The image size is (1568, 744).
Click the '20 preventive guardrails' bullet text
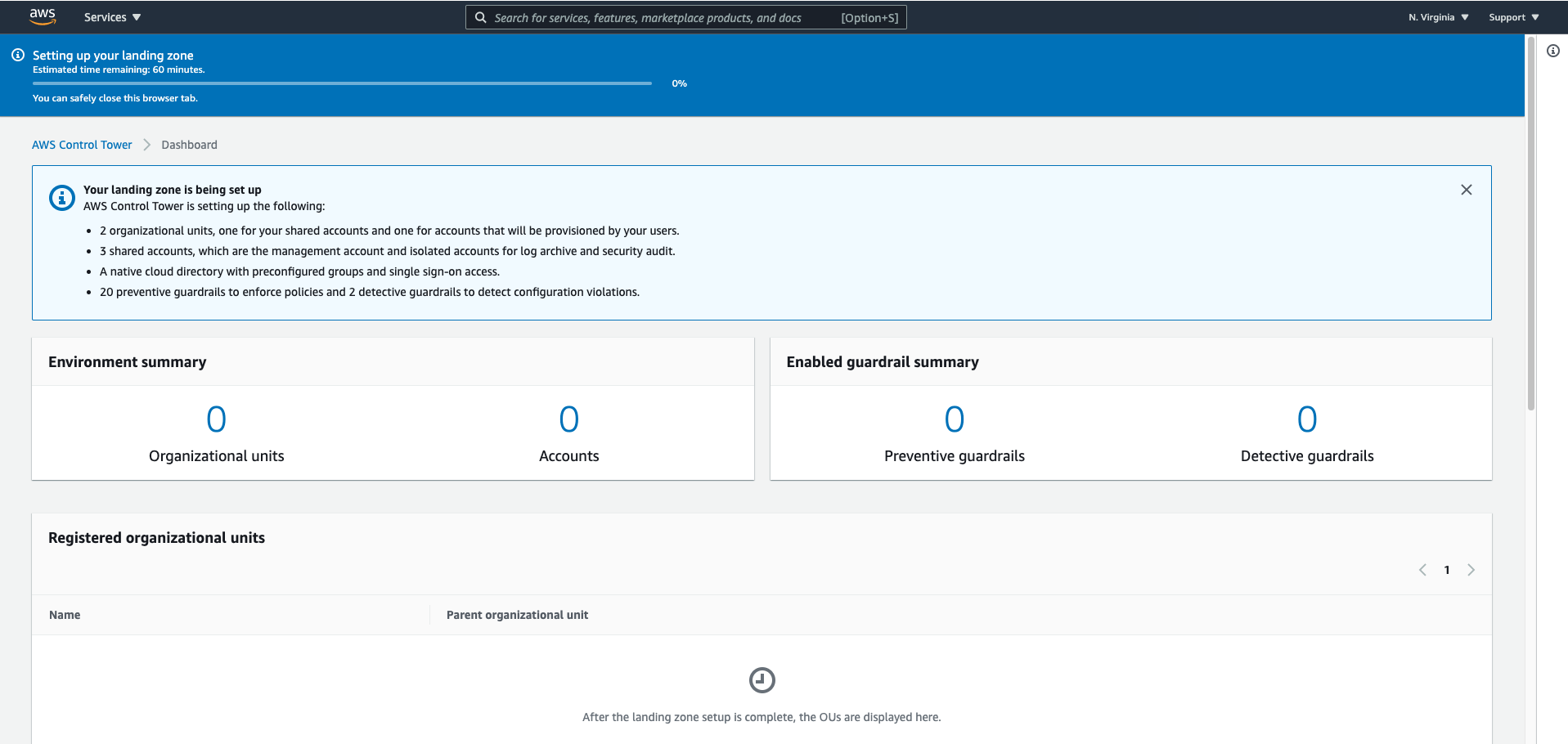coord(370,292)
